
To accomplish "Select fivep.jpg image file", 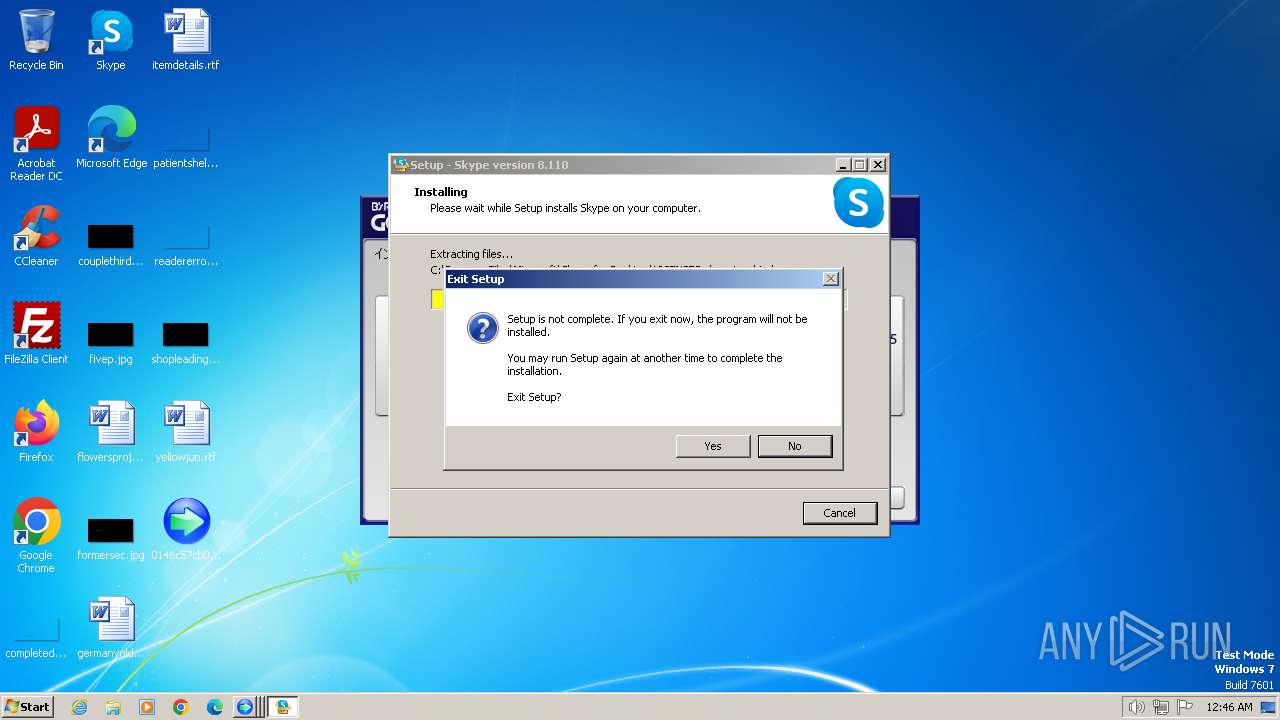I will point(110,343).
